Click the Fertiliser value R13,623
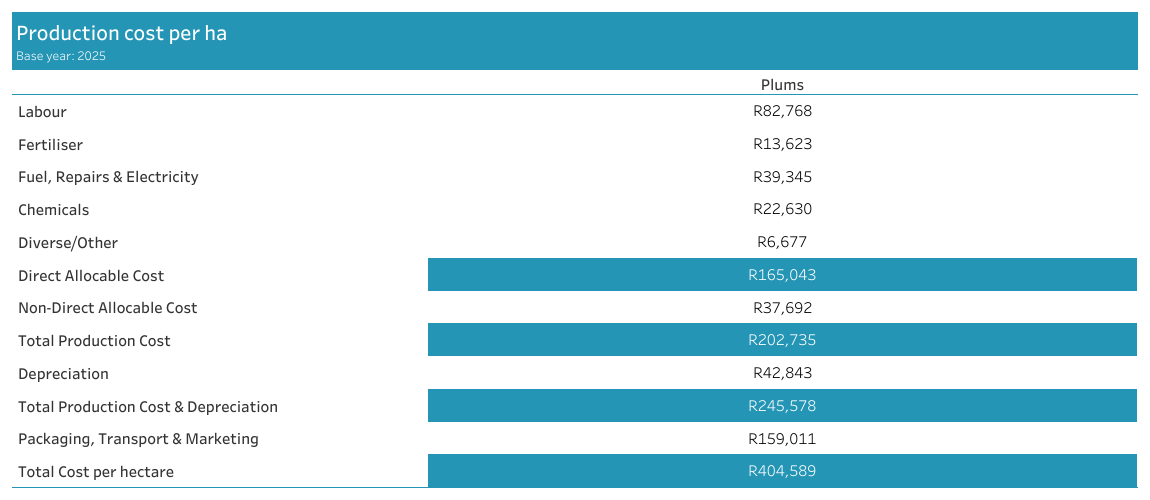The height and width of the screenshot is (500, 1150). [x=782, y=144]
